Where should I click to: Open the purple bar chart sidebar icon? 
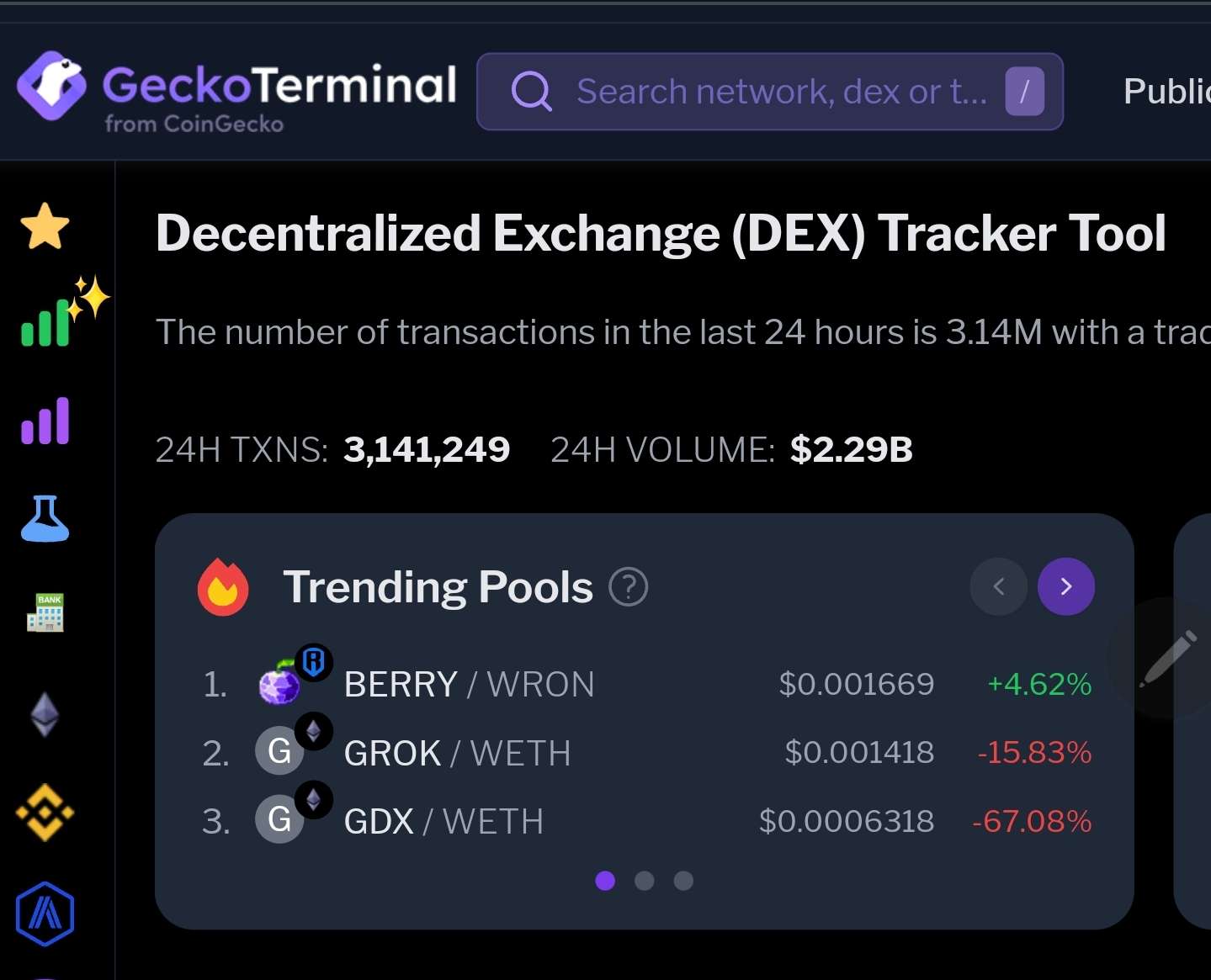pyautogui.click(x=45, y=421)
